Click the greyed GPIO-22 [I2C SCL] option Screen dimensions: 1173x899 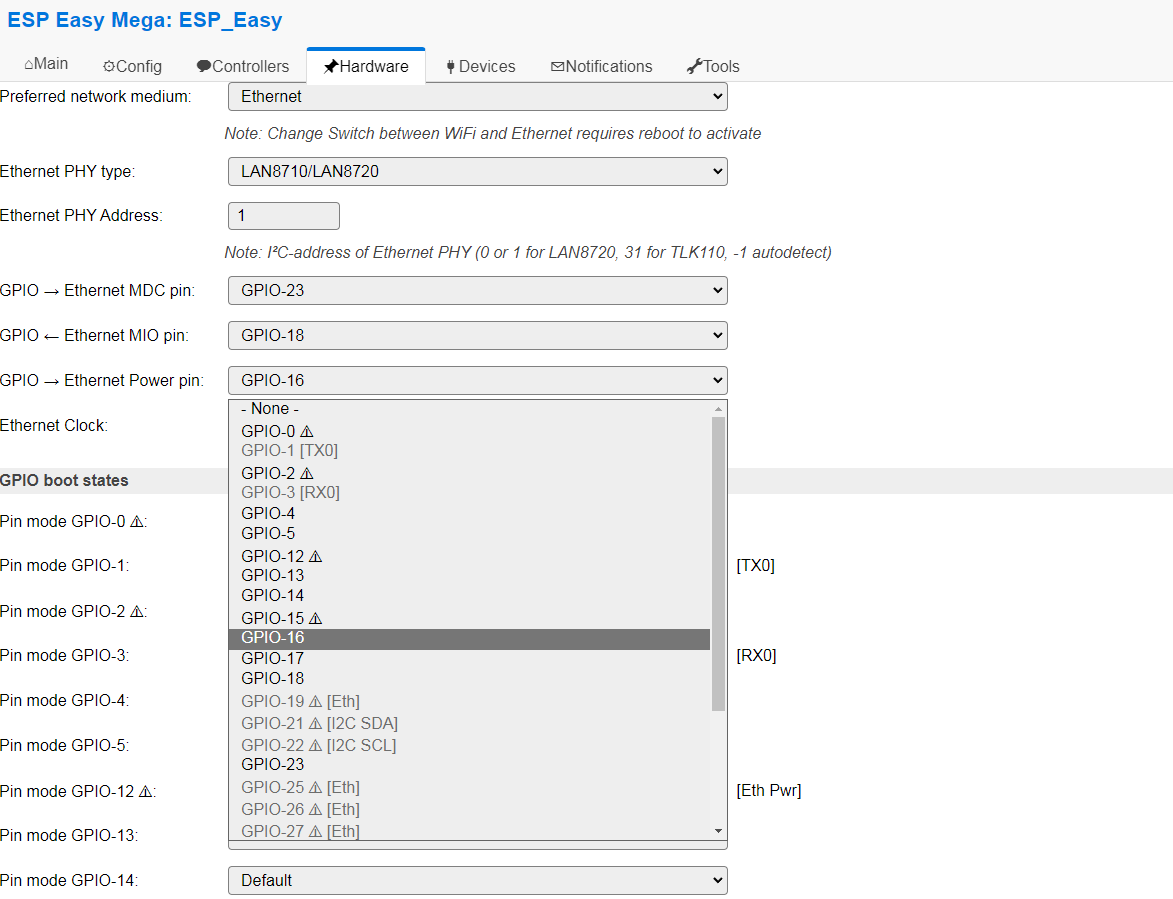[x=469, y=745]
